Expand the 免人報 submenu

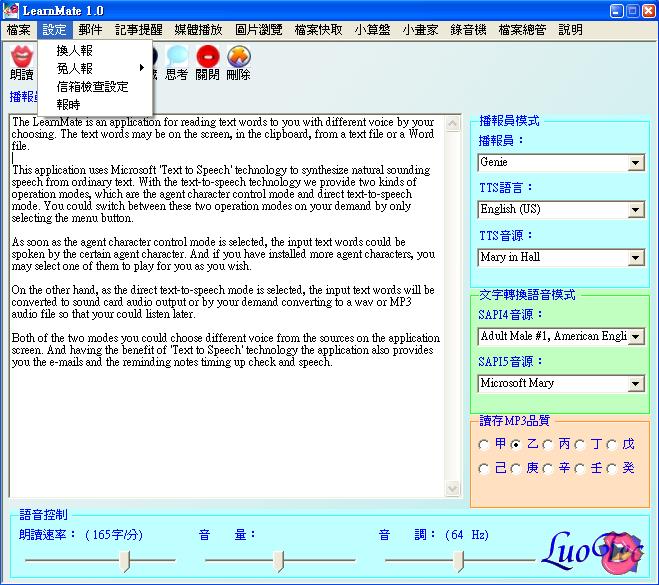[x=95, y=68]
